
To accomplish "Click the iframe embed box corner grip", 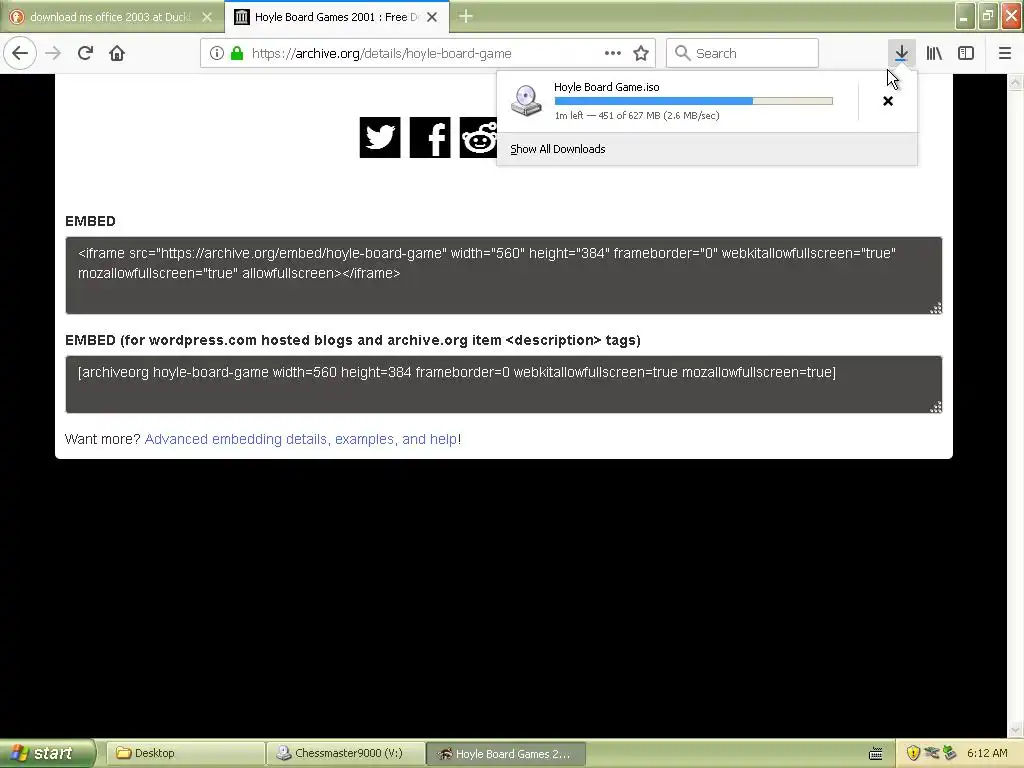I will pyautogui.click(x=936, y=308).
